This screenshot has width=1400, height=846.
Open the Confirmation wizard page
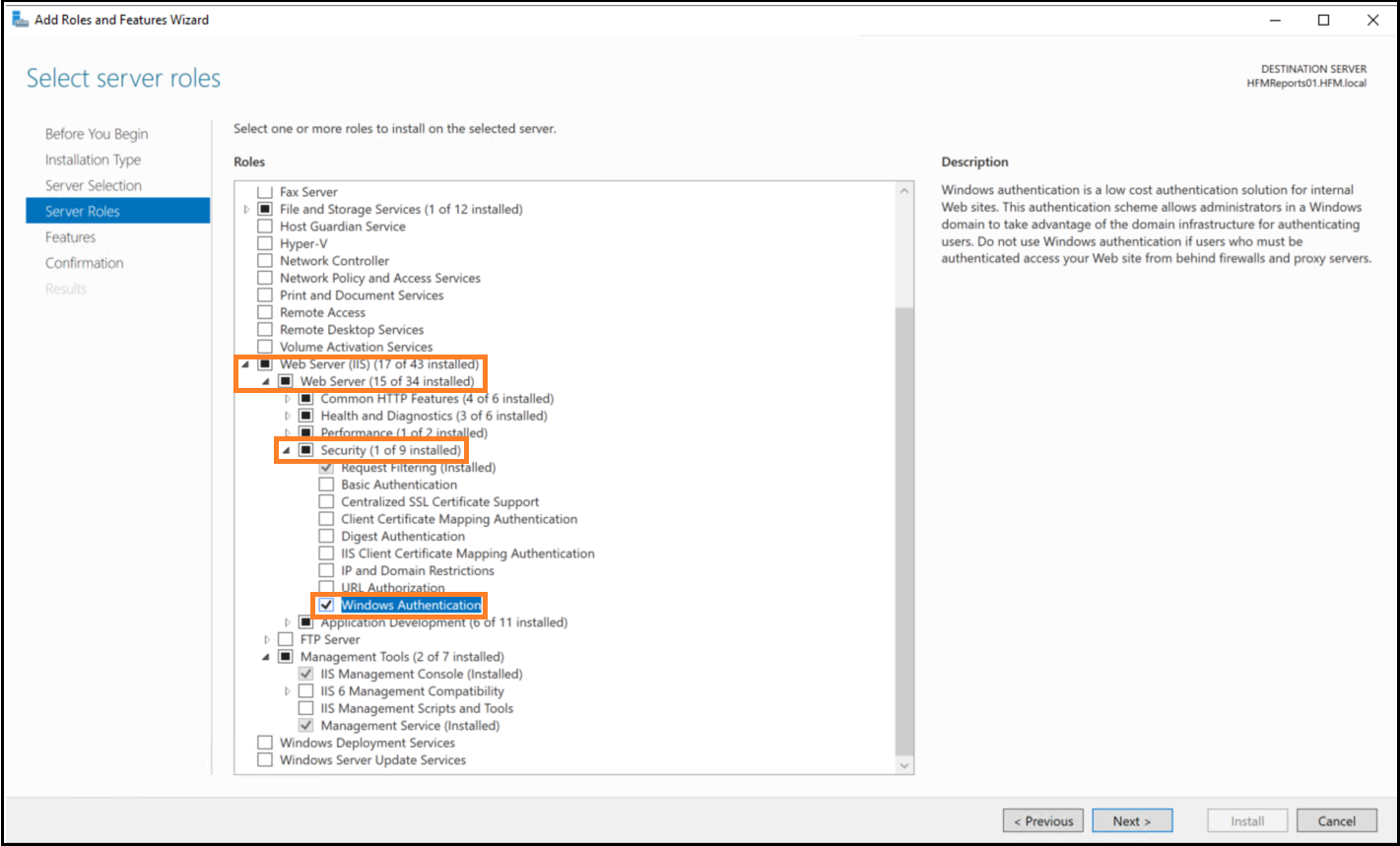point(84,263)
